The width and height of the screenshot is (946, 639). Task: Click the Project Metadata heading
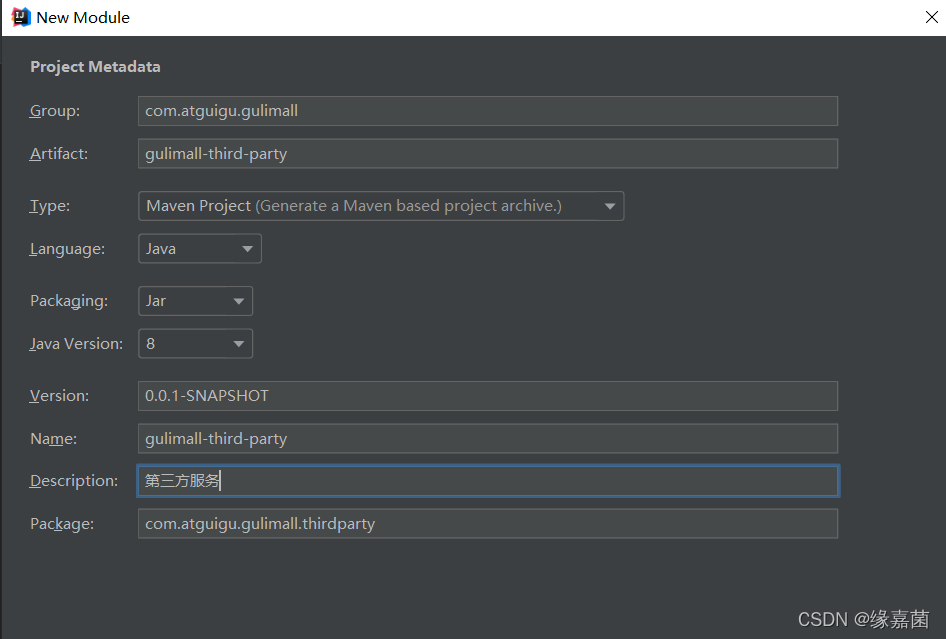coord(95,66)
